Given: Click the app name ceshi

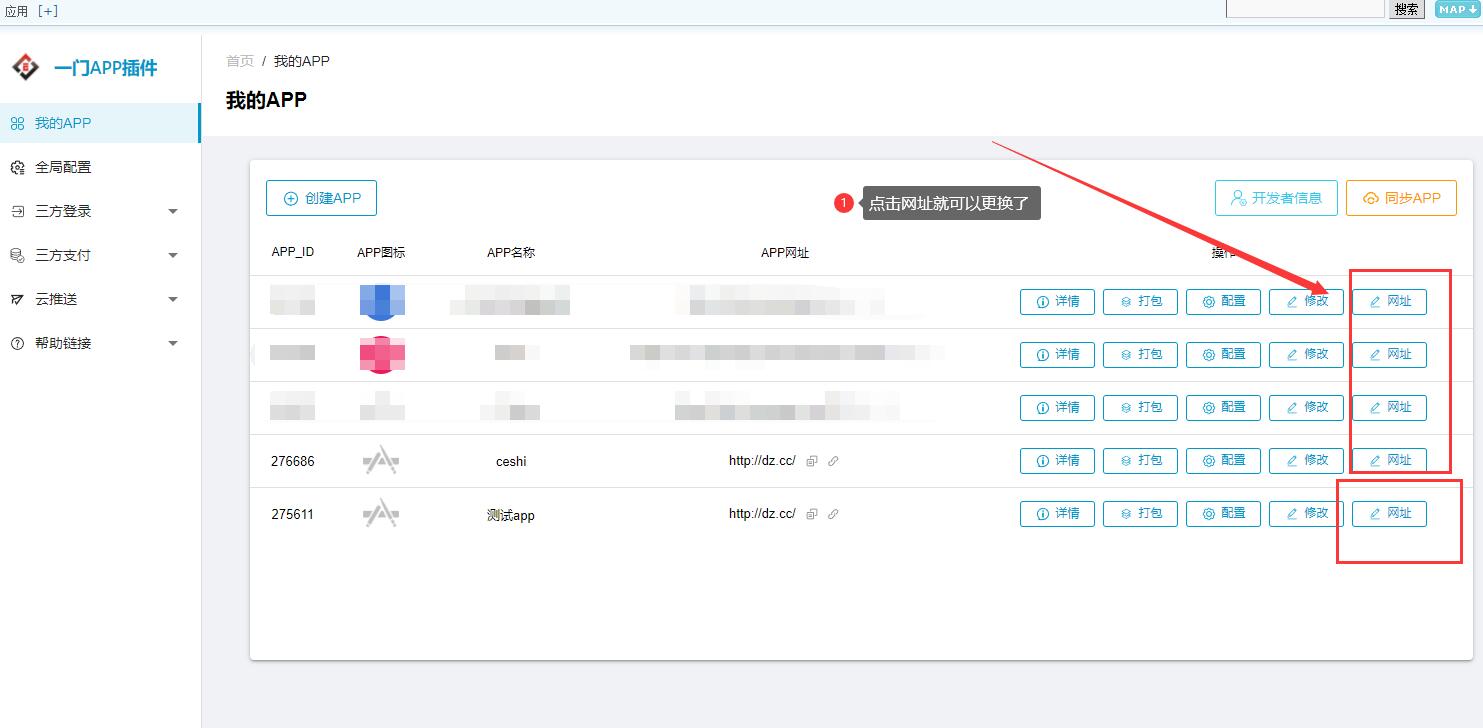Looking at the screenshot, I should click(511, 461).
